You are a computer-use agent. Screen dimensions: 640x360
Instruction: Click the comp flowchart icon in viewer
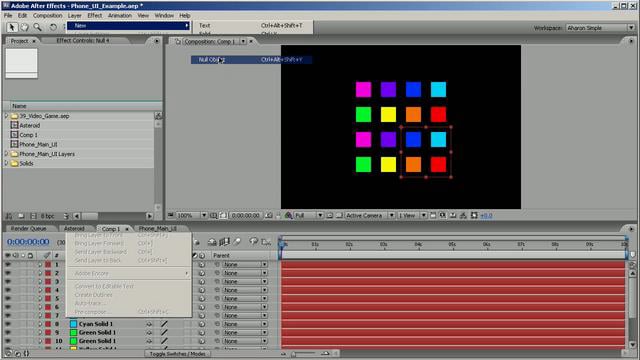tap(463, 215)
